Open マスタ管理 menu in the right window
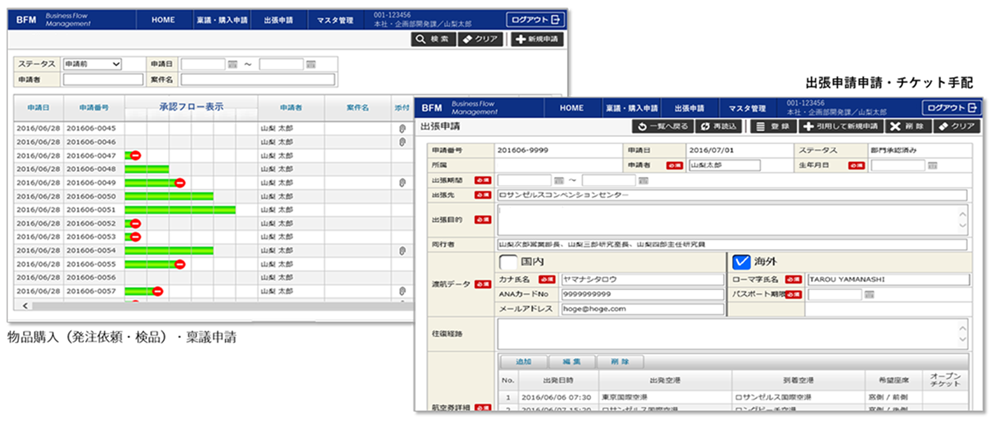 pos(746,107)
